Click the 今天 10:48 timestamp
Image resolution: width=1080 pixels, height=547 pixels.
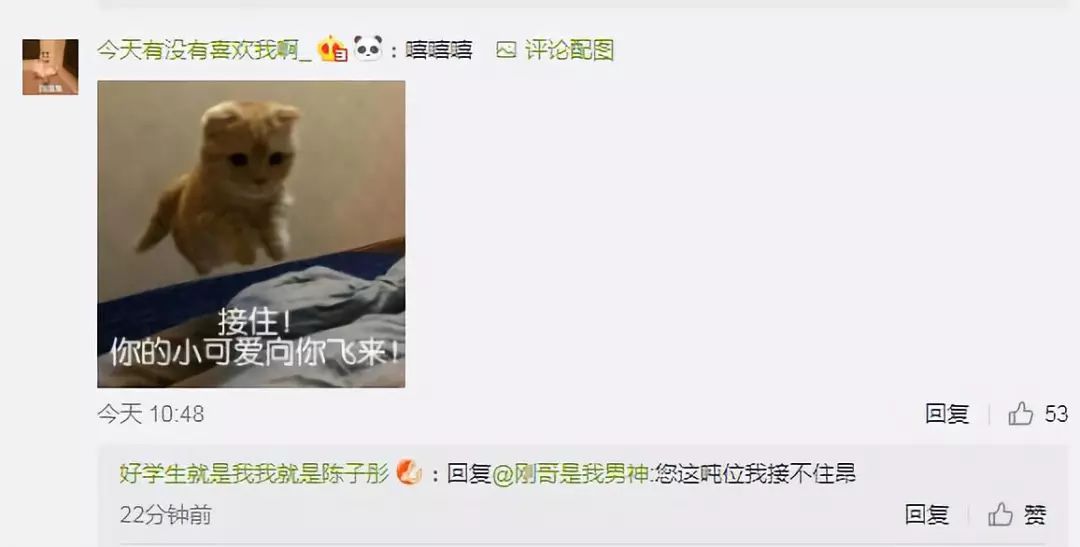coord(151,414)
